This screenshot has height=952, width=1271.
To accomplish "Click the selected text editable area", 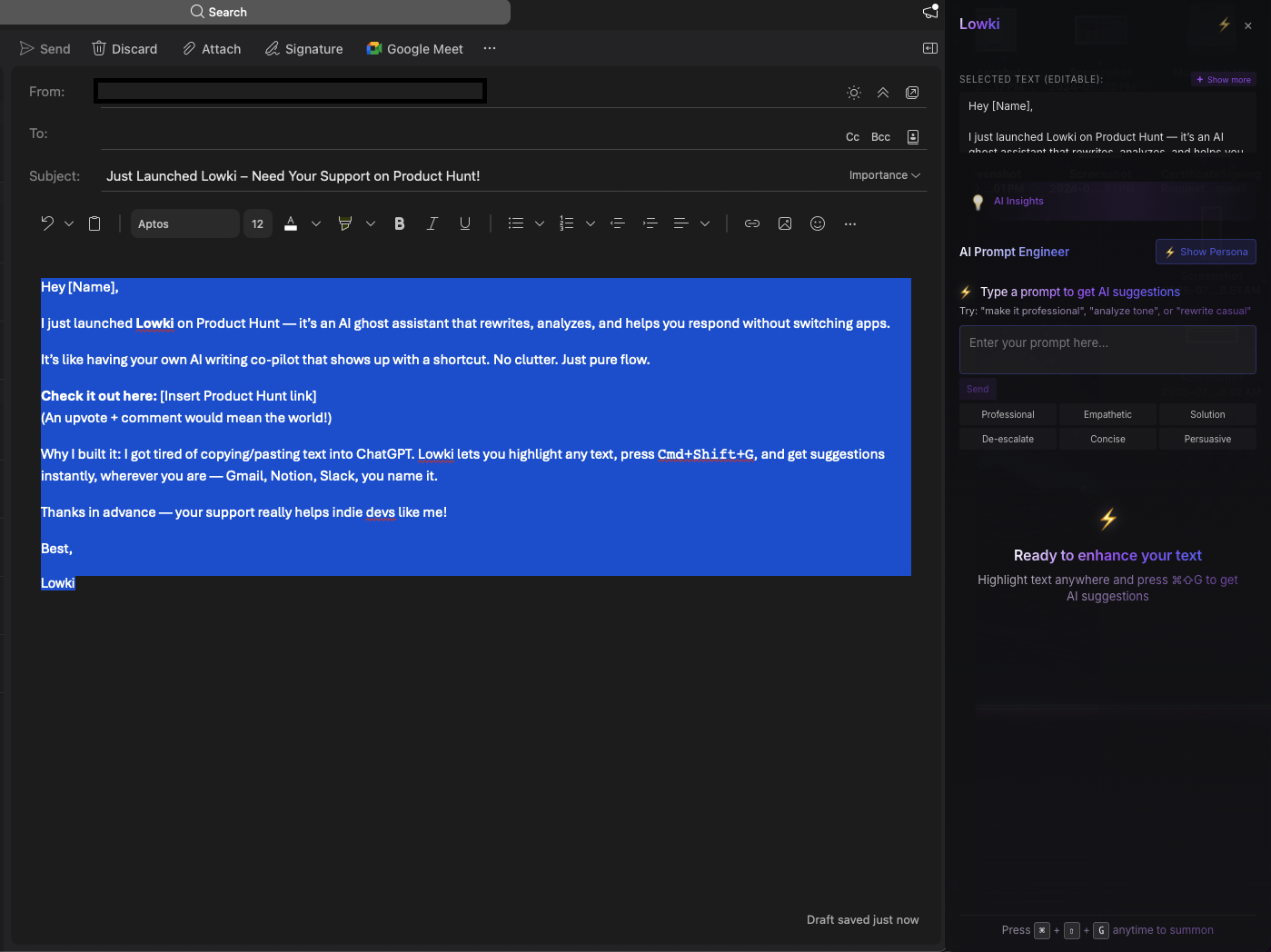I will pyautogui.click(x=1107, y=122).
